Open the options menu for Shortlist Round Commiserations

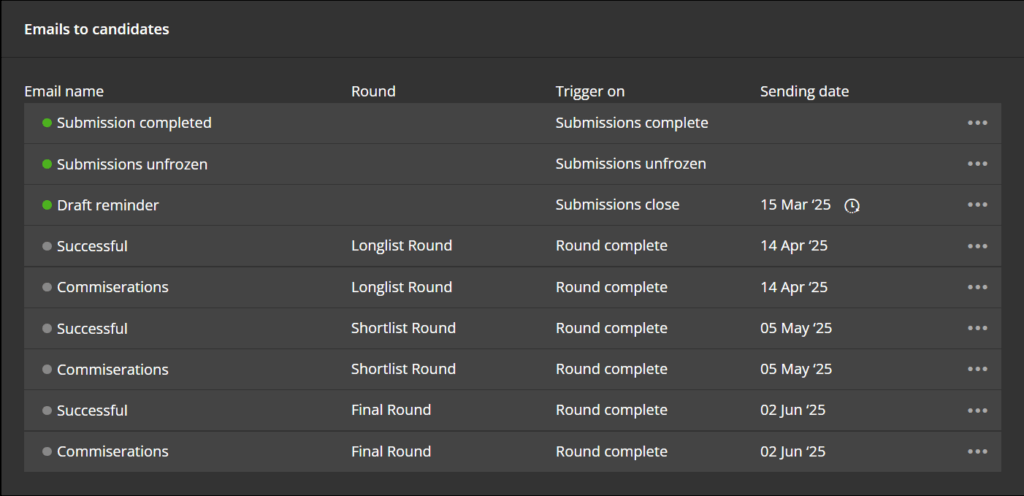[977, 369]
